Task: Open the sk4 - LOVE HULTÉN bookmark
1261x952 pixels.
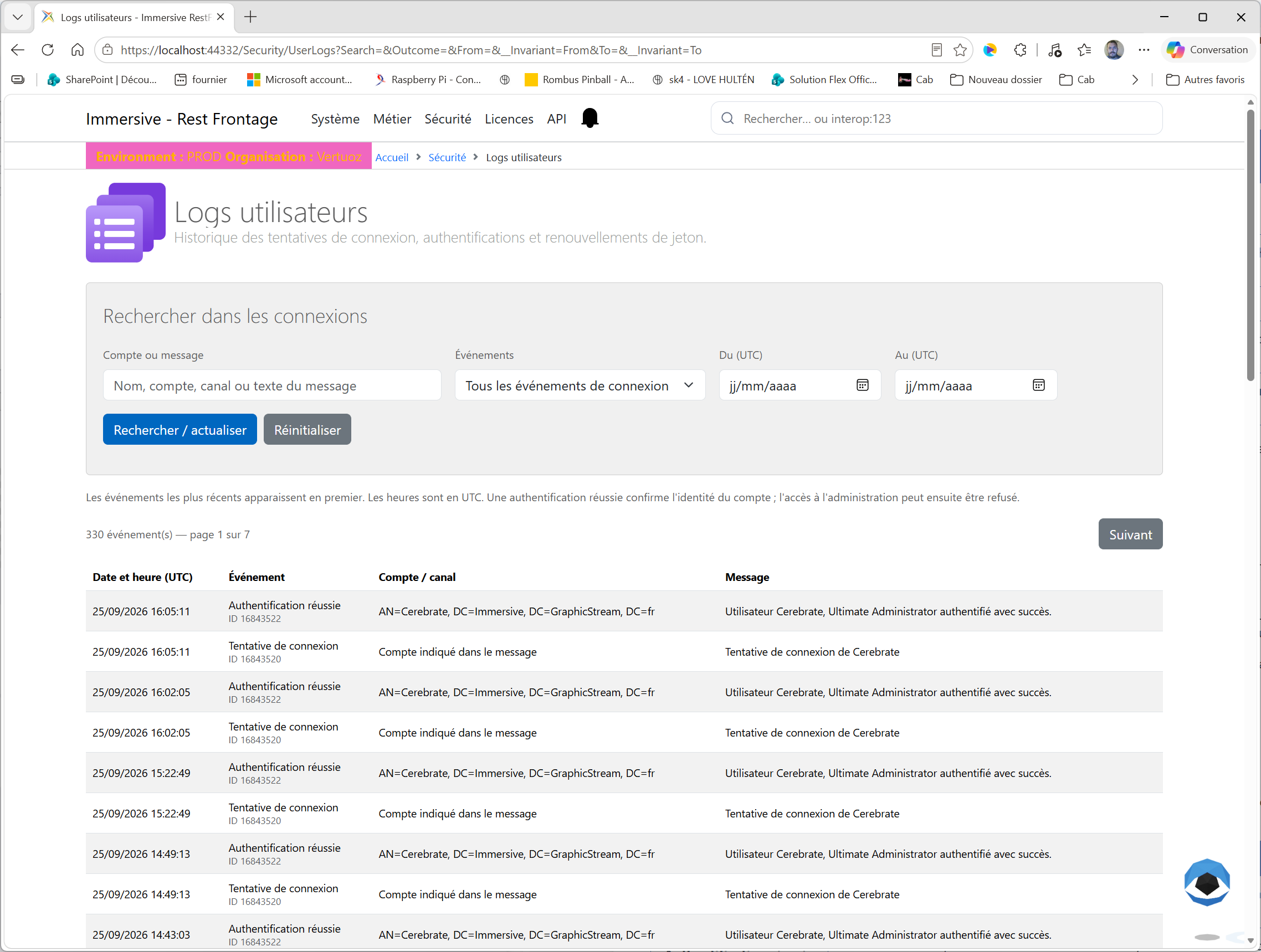Action: (703, 80)
